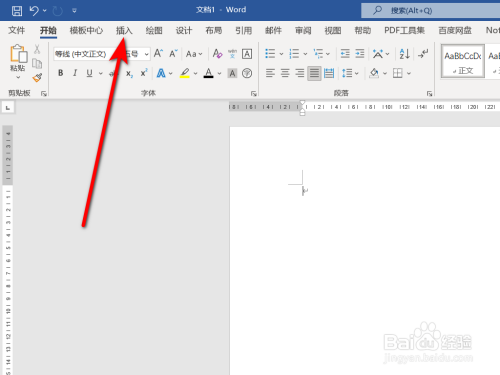This screenshot has height=375, width=500.
Task: Open the 字体 dialog launcher
Action: click(254, 94)
